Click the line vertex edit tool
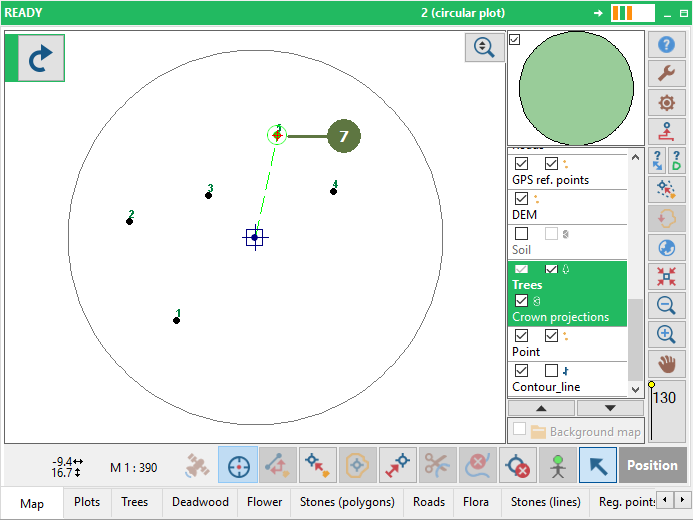Screen dimensions: 693x520 [278, 465]
